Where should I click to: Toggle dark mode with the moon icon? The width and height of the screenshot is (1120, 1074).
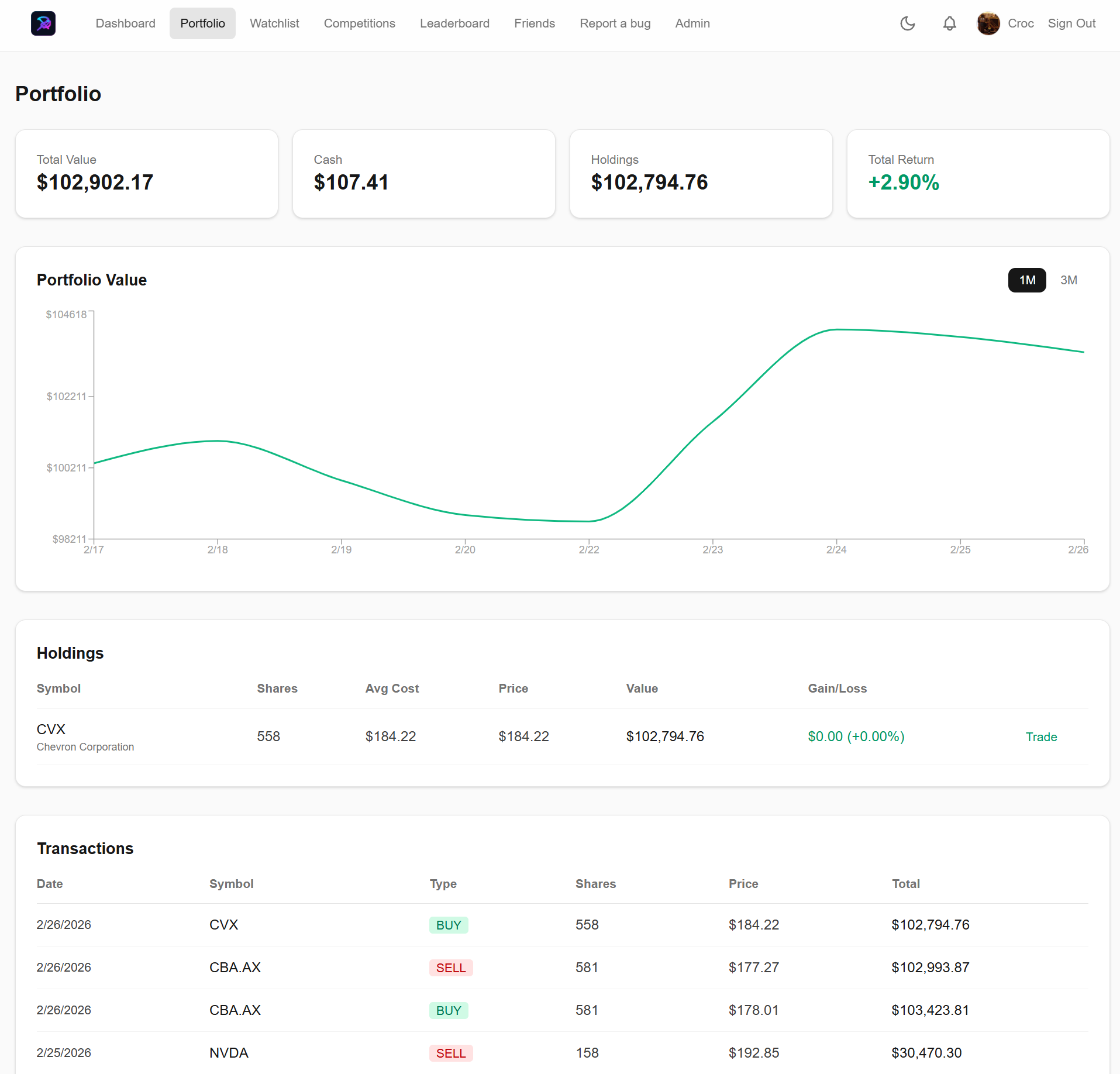(907, 23)
